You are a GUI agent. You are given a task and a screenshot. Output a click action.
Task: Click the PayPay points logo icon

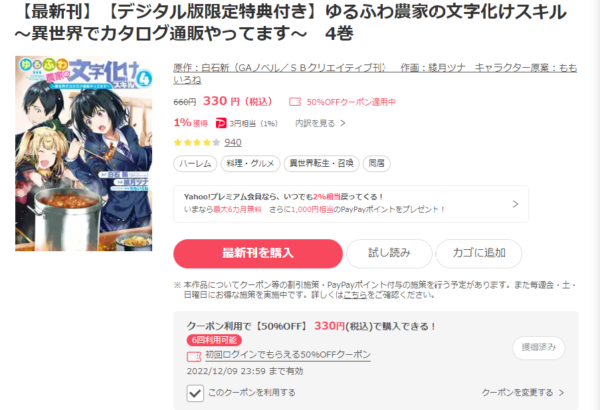221,123
